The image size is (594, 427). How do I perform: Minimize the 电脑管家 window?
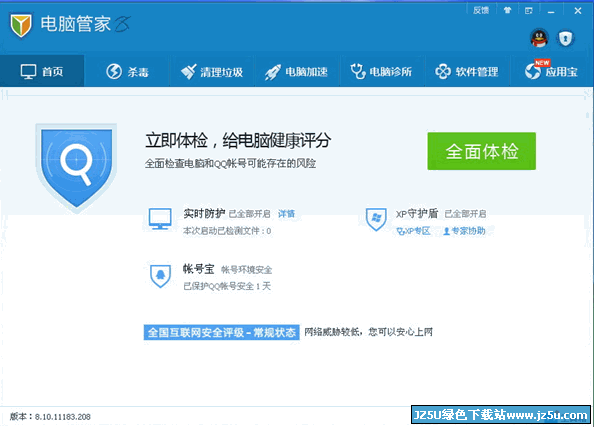(551, 11)
